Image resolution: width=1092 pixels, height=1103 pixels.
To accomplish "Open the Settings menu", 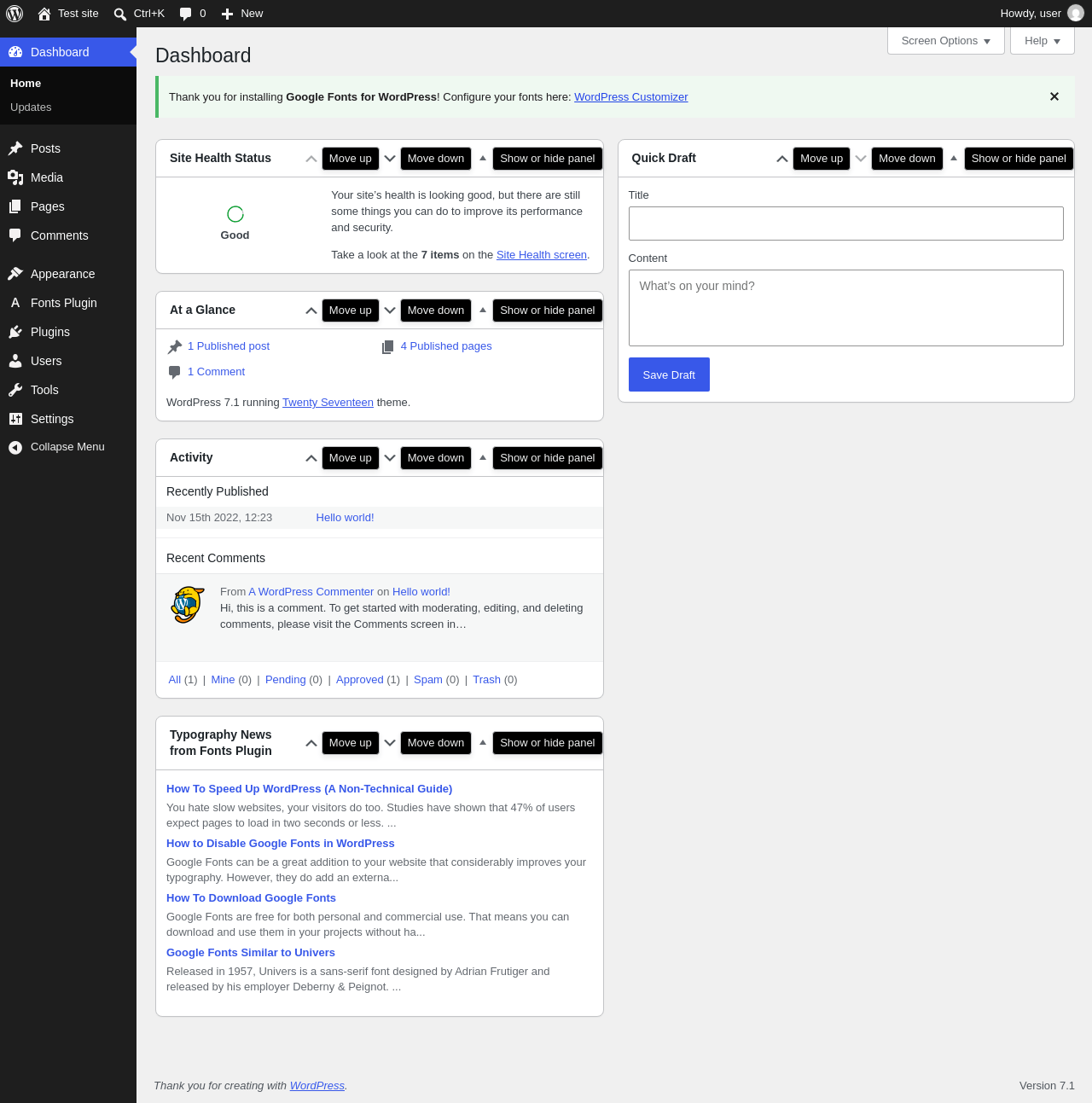I will pyautogui.click(x=68, y=419).
